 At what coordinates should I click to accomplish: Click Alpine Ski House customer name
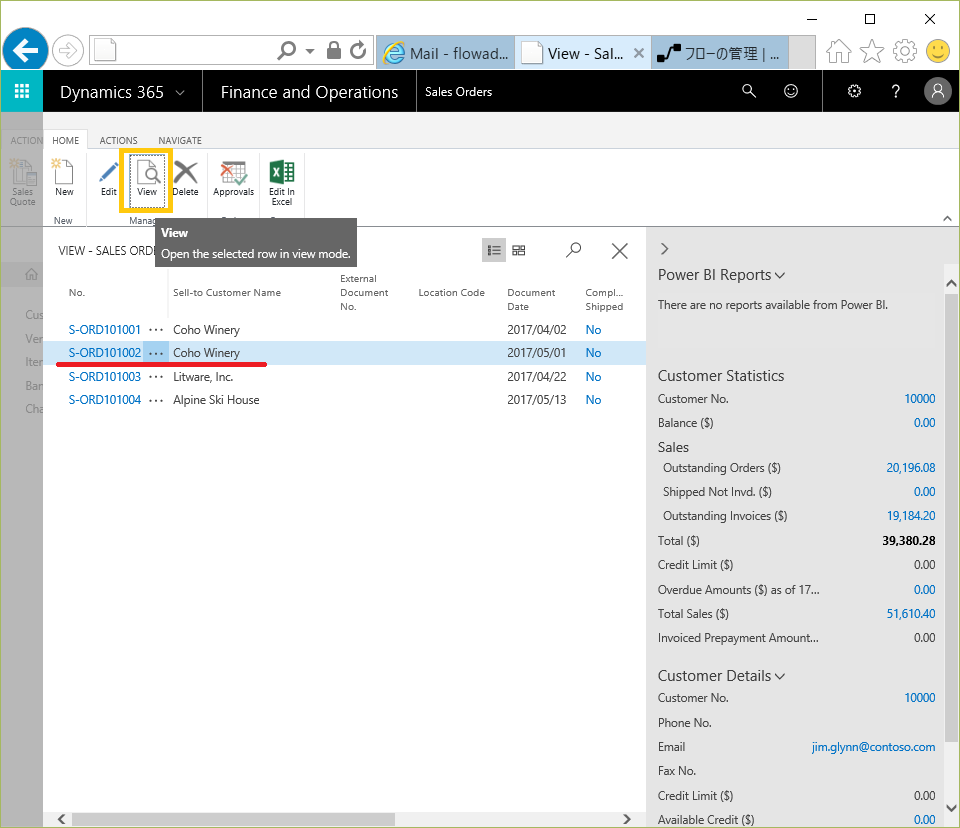(x=216, y=400)
